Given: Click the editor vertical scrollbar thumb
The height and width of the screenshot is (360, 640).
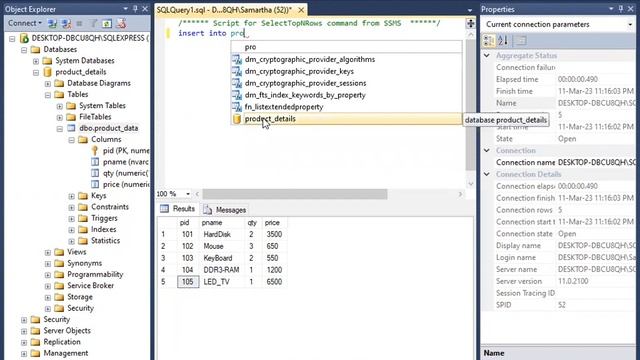Looking at the screenshot, I should (x=470, y=105).
